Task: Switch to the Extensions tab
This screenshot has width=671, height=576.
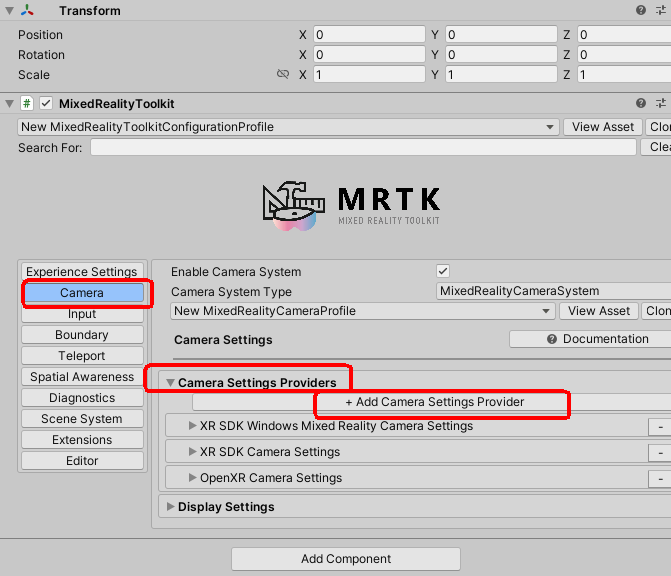Action: point(82,439)
